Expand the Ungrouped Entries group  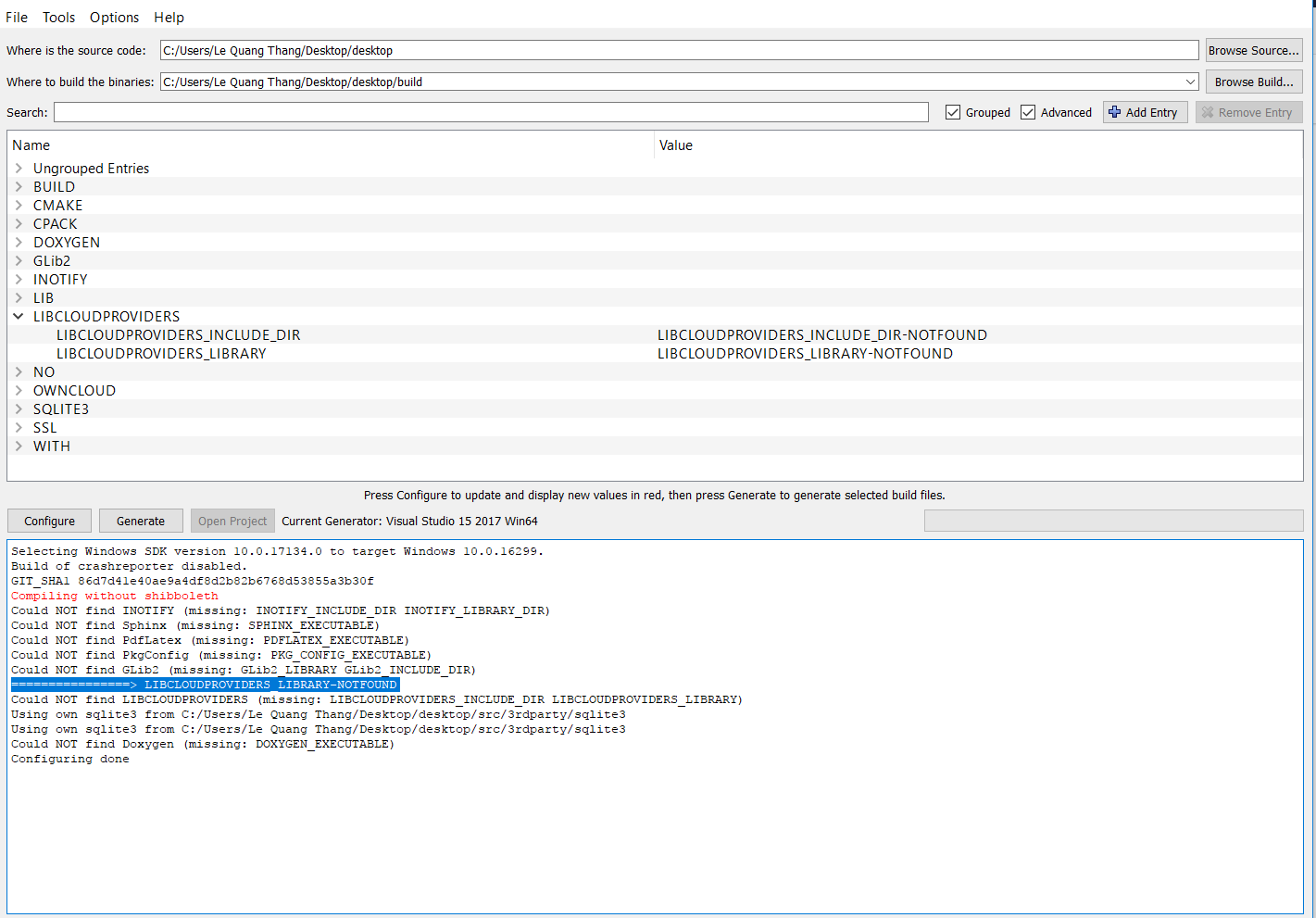(x=19, y=168)
